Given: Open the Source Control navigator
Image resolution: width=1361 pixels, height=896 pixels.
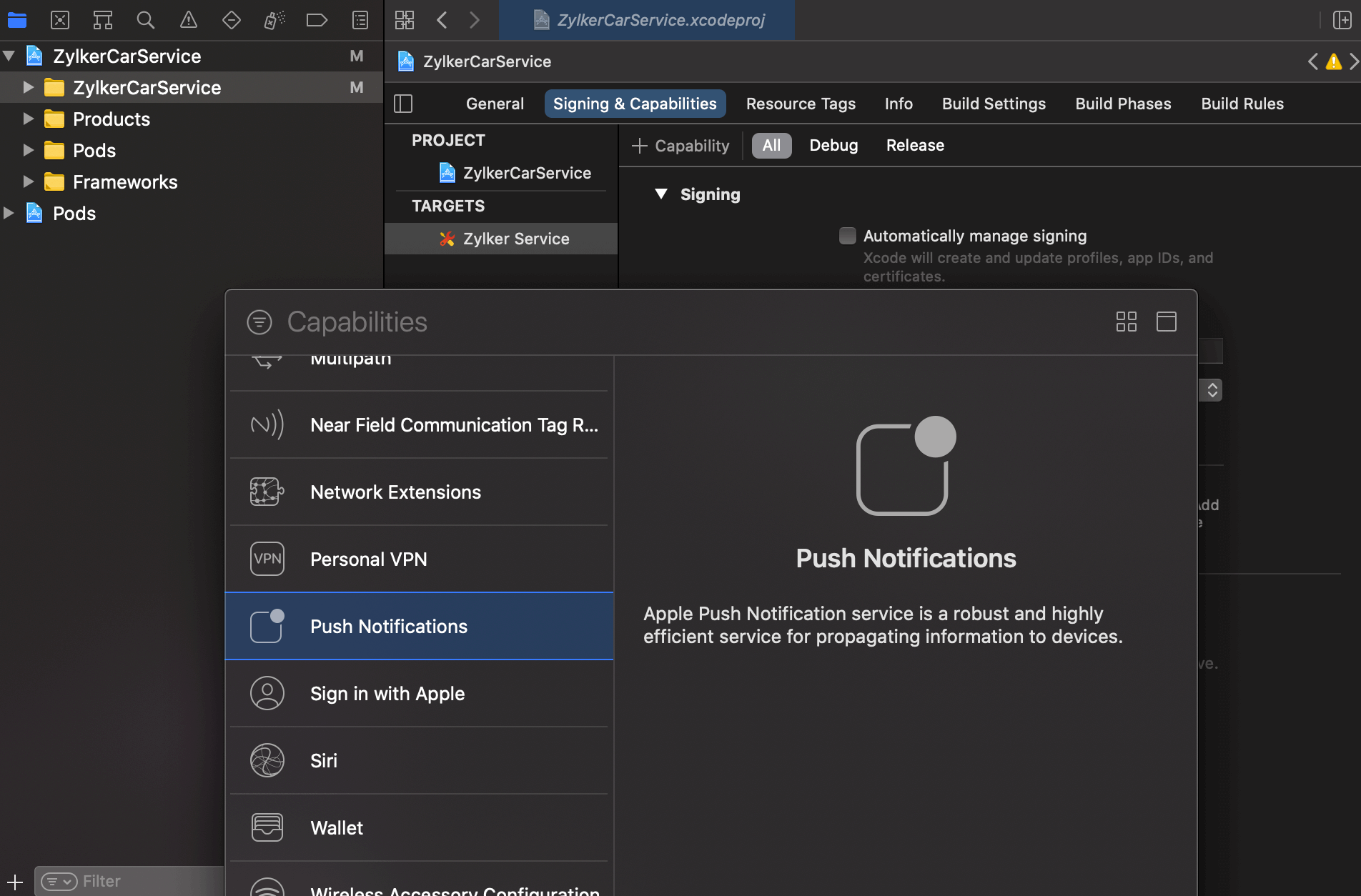Looking at the screenshot, I should 60,20.
